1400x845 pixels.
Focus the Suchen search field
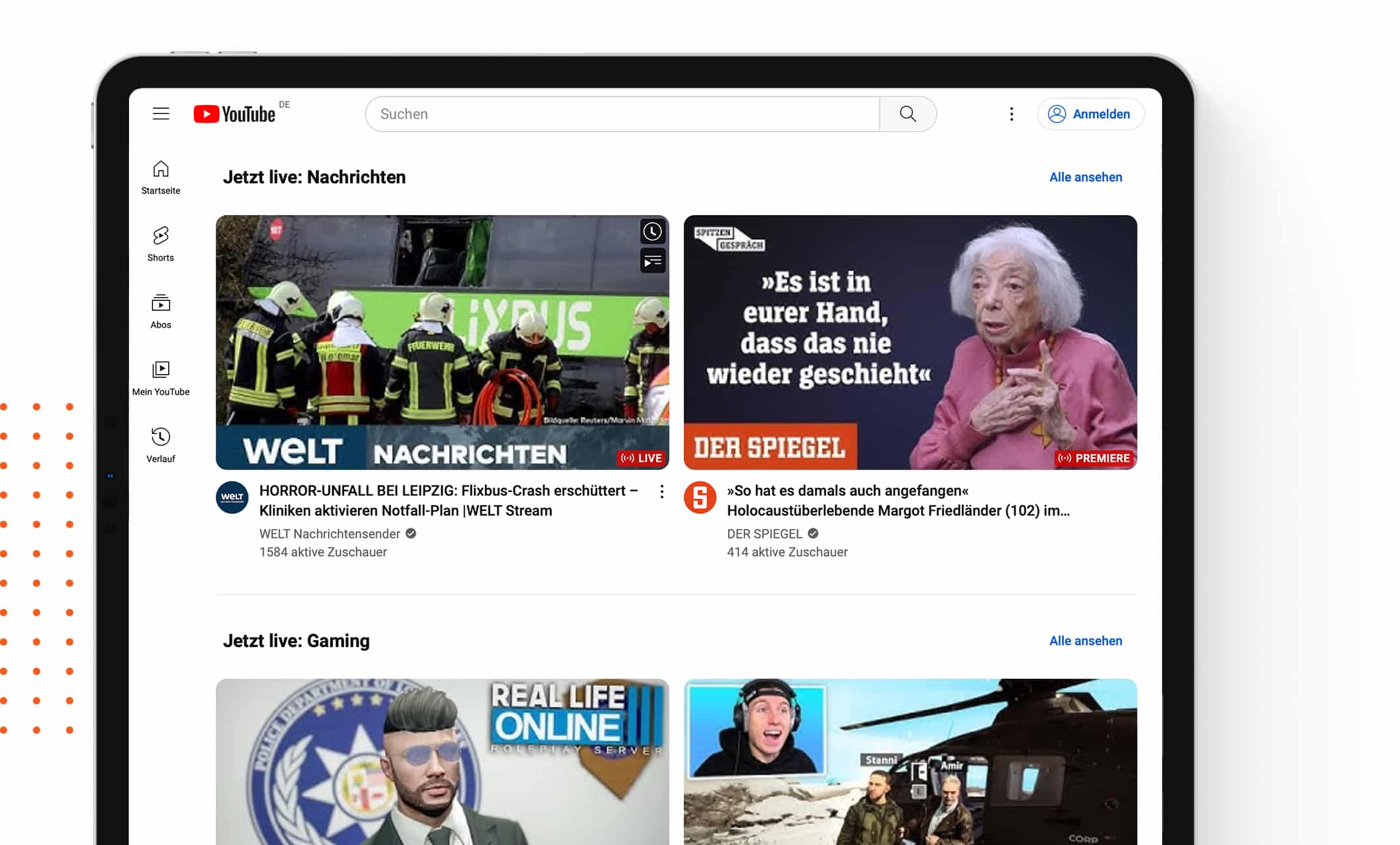click(622, 114)
